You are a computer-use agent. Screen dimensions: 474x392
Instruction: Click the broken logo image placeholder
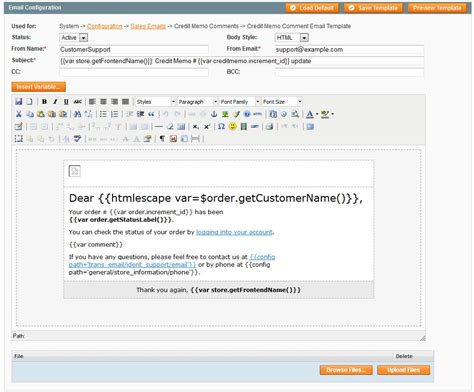[75, 171]
